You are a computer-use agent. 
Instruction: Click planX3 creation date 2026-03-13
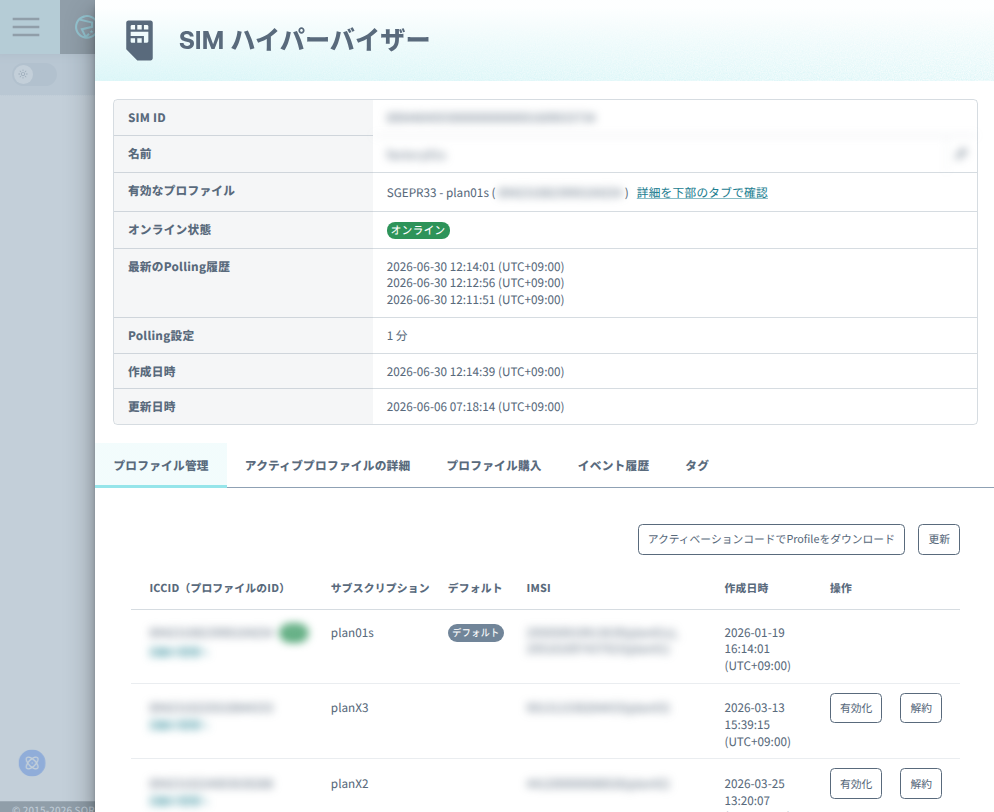tap(758, 725)
